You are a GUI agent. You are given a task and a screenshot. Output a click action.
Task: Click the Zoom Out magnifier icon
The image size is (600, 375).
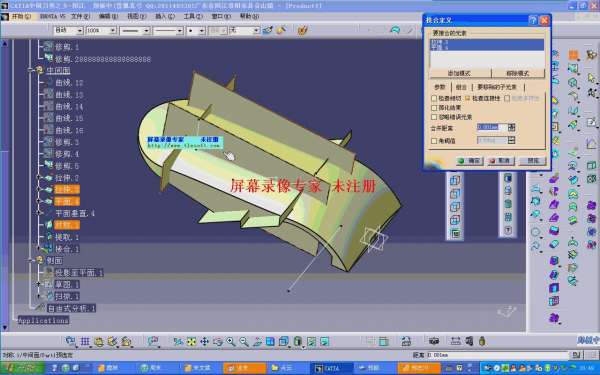pos(244,341)
